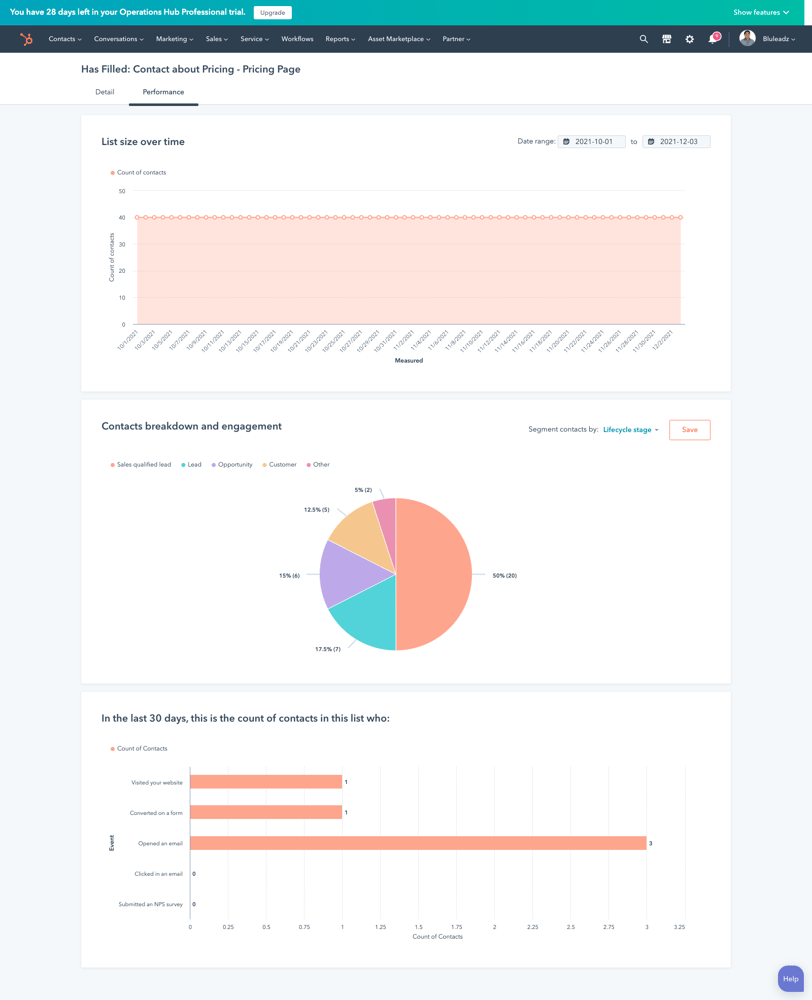812x1000 pixels.
Task: Open the calendar icon next to 2021-12-03
Action: [650, 141]
